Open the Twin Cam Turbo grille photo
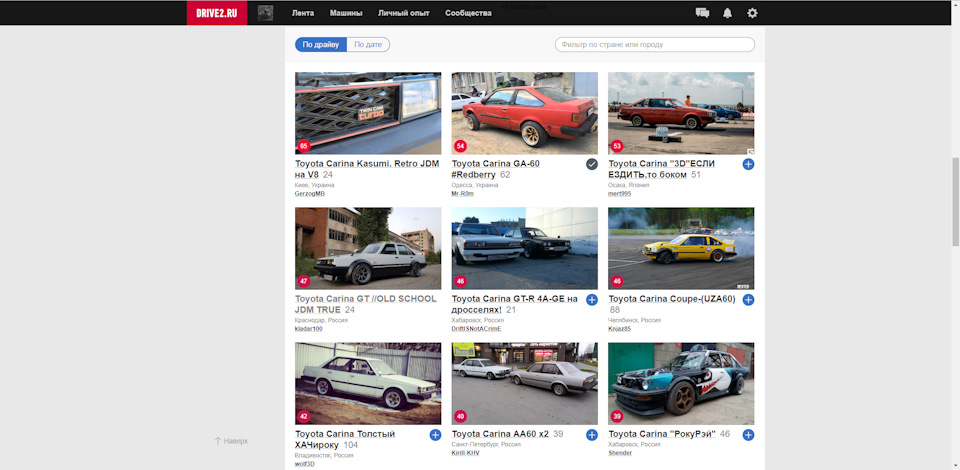960x470 pixels. pos(368,113)
